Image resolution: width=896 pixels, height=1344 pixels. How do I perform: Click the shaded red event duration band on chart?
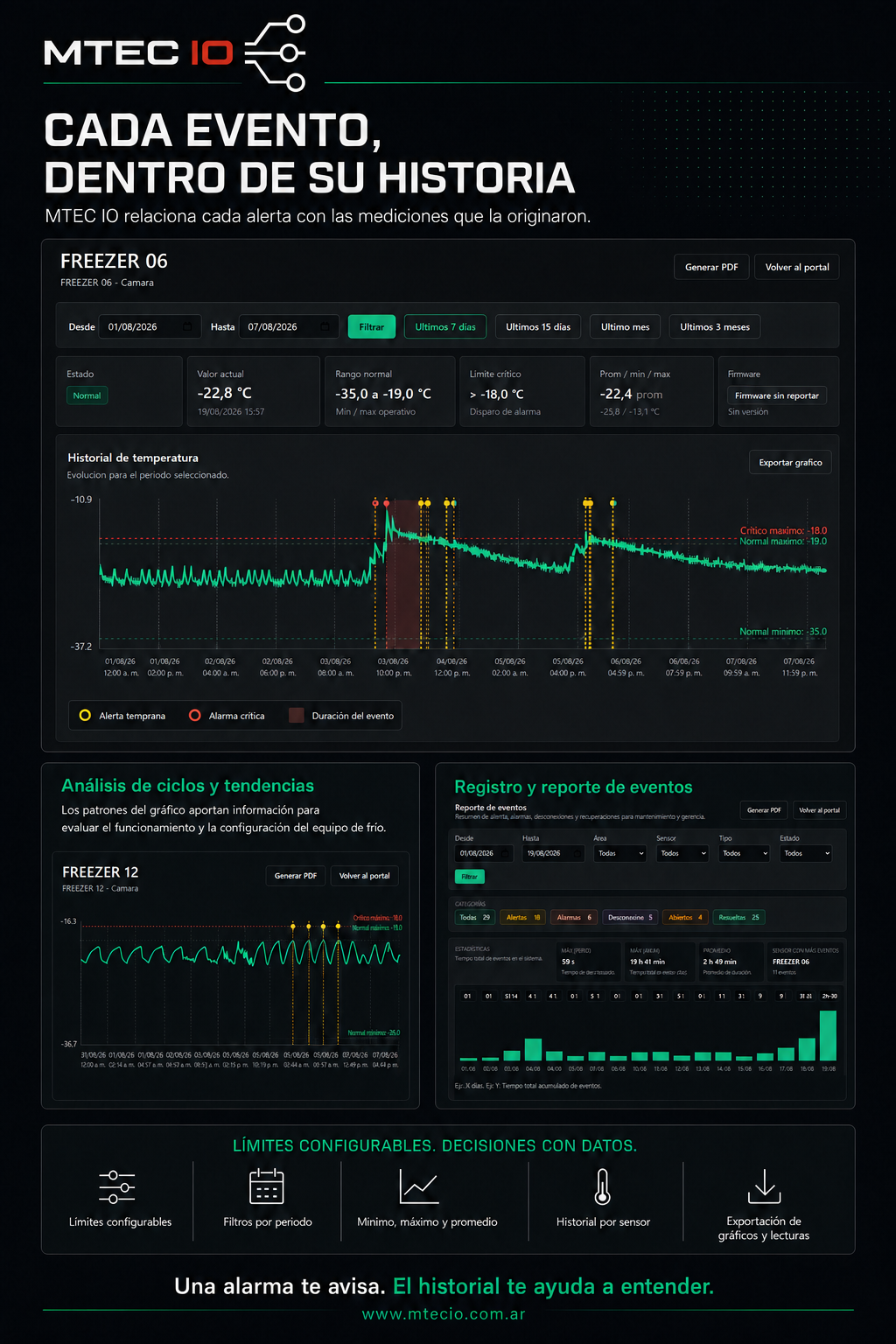pos(403,573)
